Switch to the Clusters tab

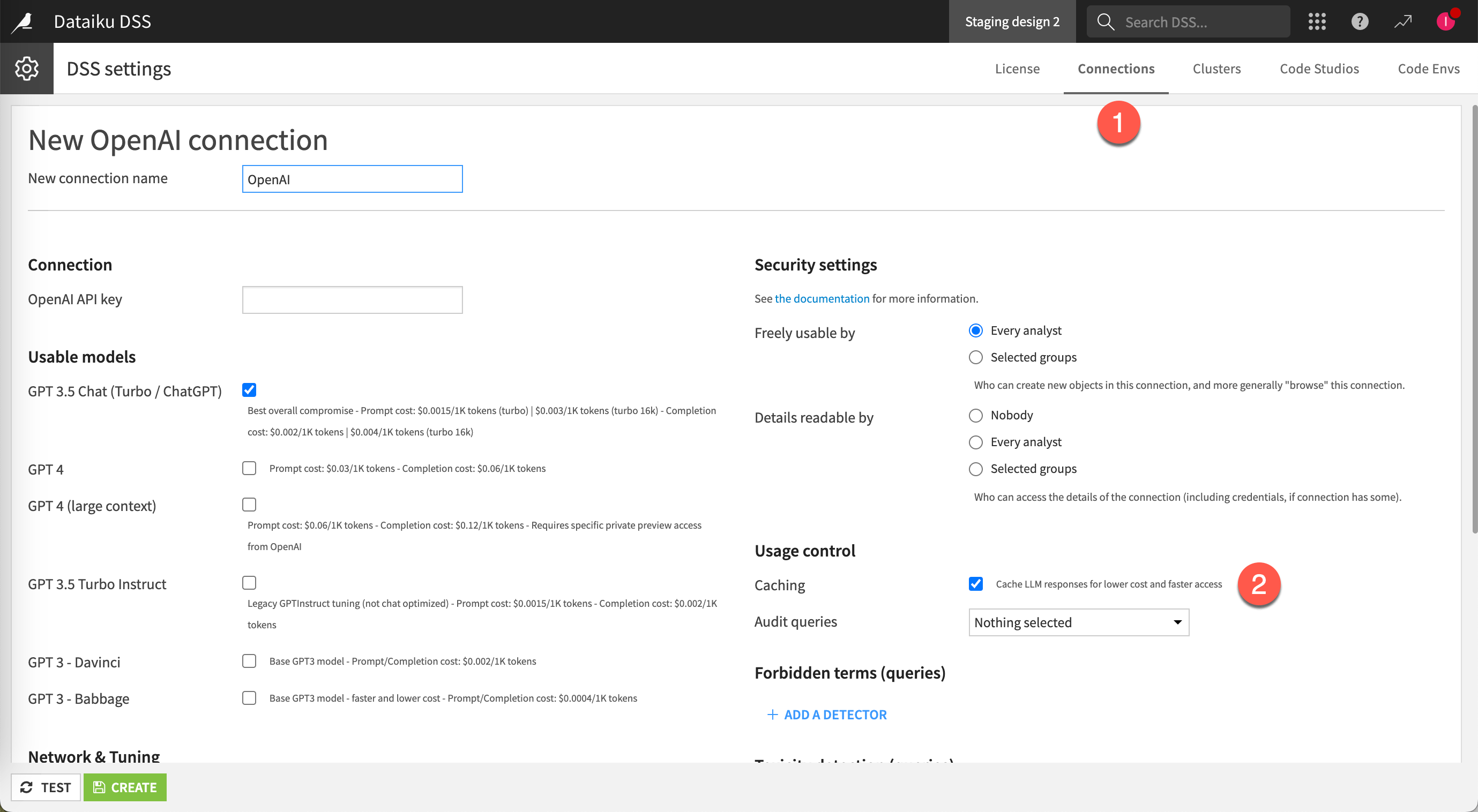pyautogui.click(x=1216, y=68)
